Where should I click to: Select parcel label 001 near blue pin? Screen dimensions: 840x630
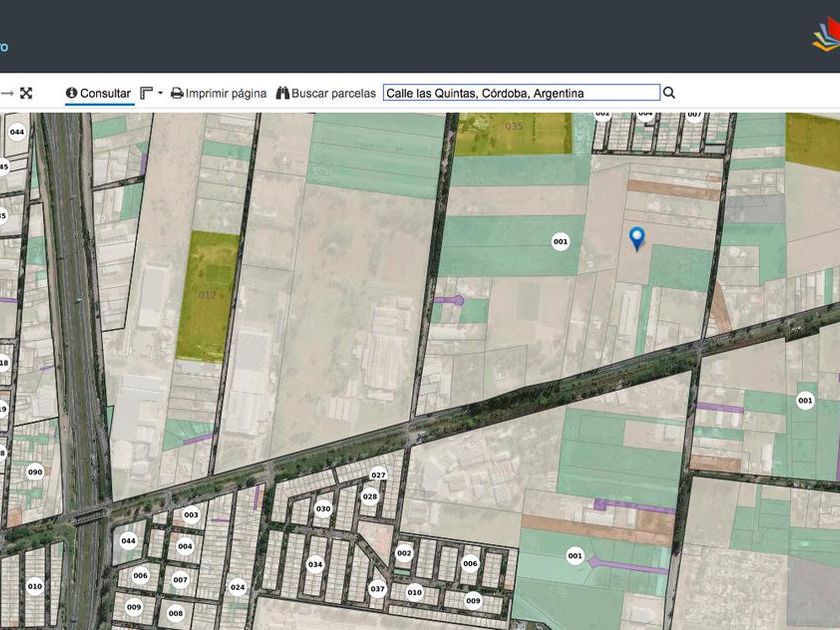(x=560, y=241)
